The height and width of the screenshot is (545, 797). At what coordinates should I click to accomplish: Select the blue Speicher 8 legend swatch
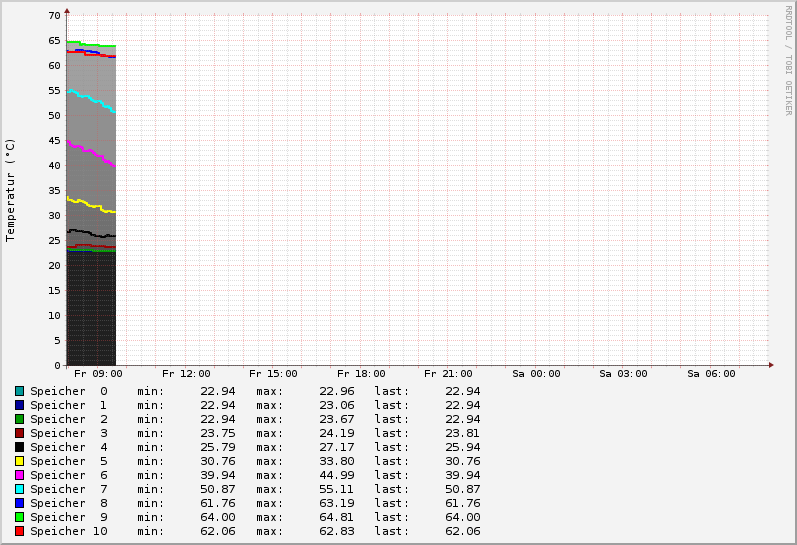(x=19, y=503)
